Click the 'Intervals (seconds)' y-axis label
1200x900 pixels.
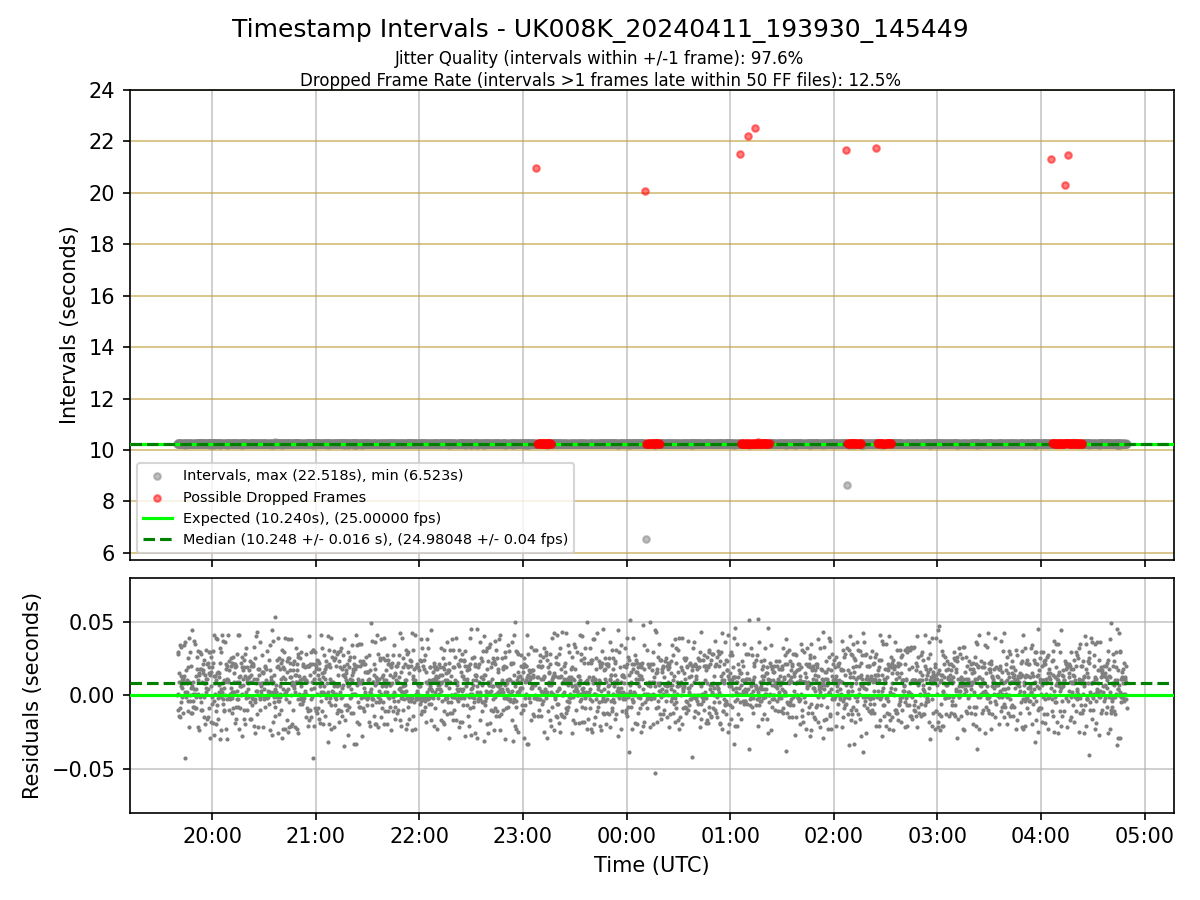coord(68,325)
